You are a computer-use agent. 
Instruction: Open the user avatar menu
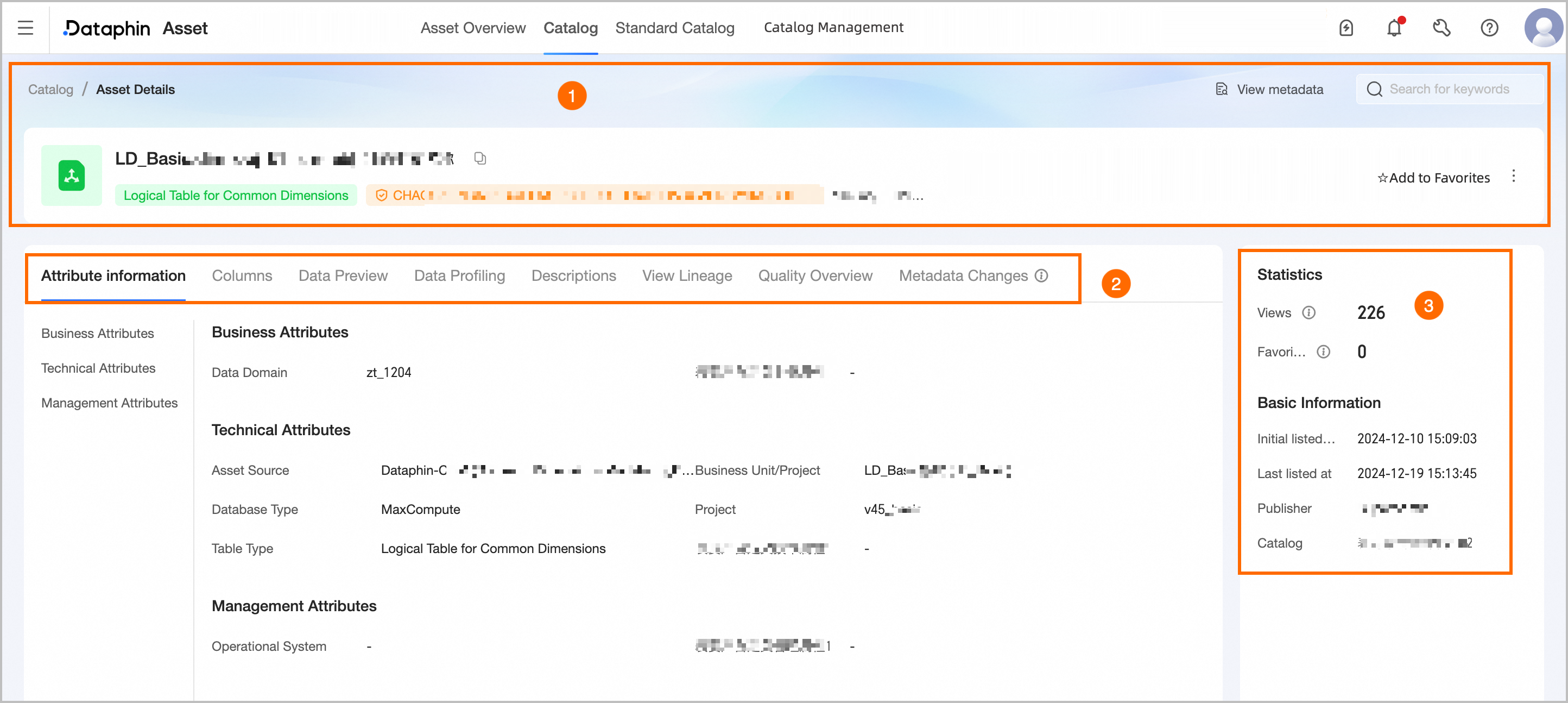1544,28
